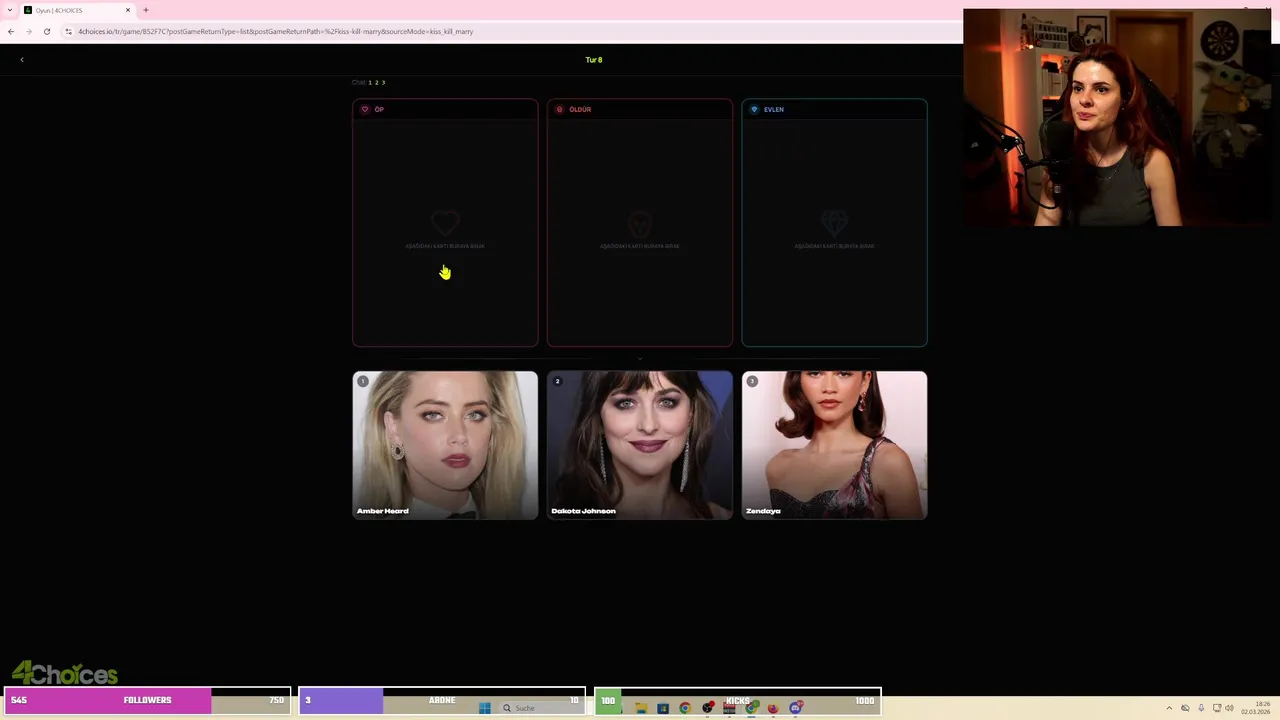Viewport: 1280px width, 720px height.
Task: Click the number 1 badge on Amber Heard
Action: (363, 381)
